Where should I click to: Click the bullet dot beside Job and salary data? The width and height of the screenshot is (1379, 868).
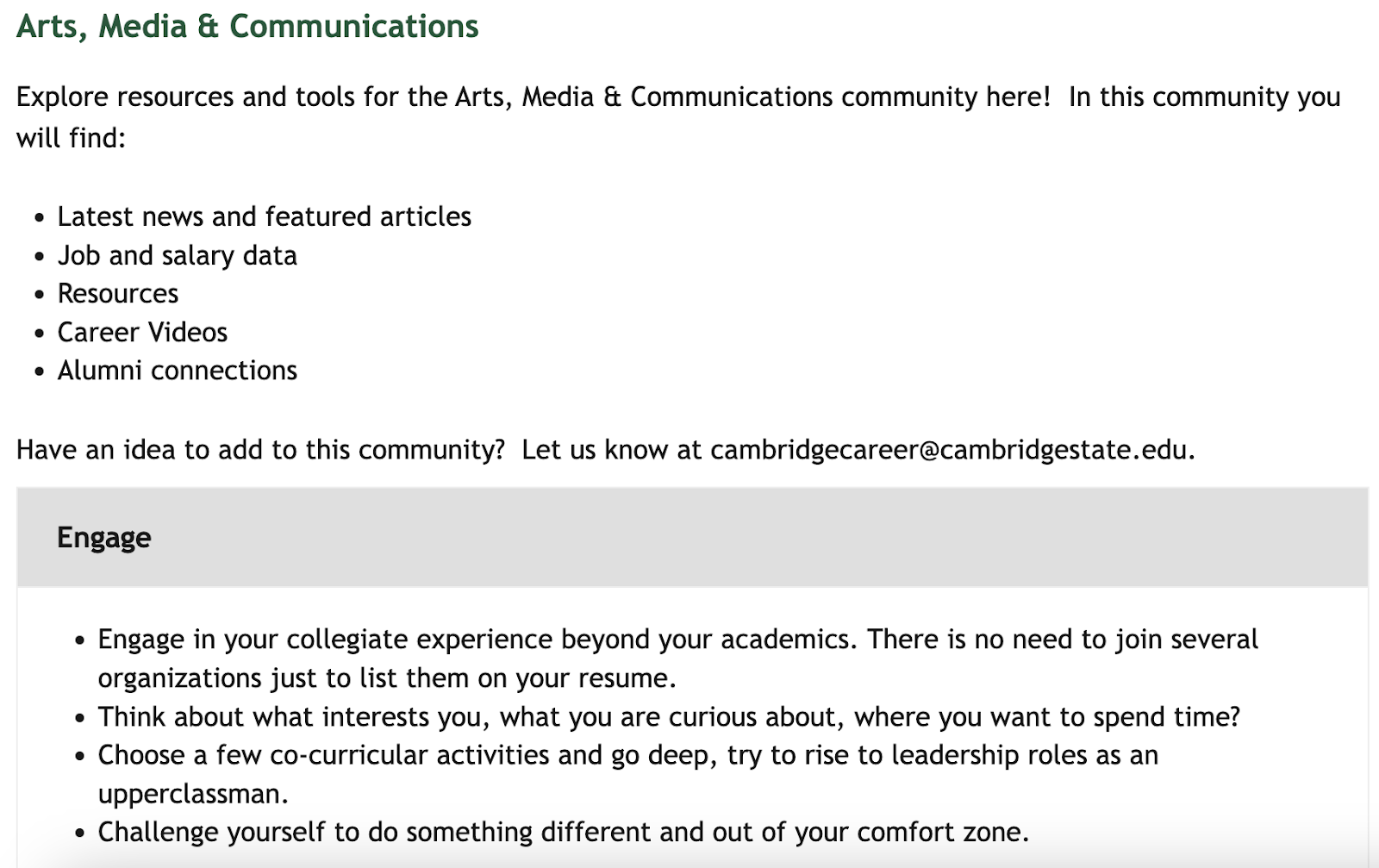coord(40,257)
